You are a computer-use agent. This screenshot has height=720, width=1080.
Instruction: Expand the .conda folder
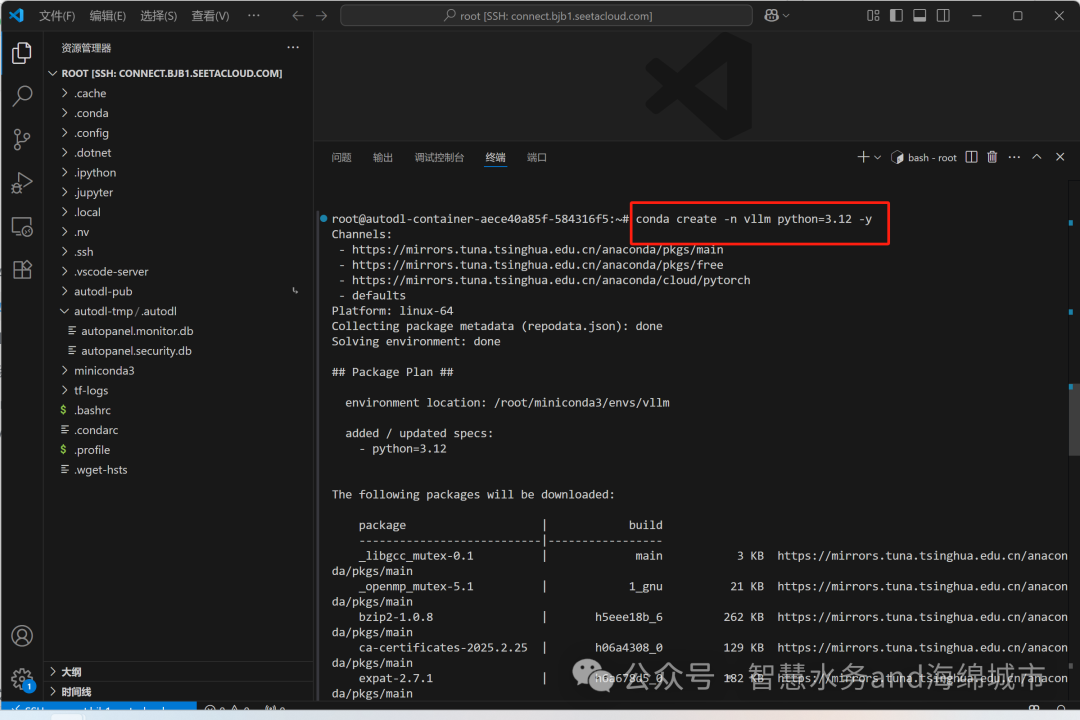(177, 113)
